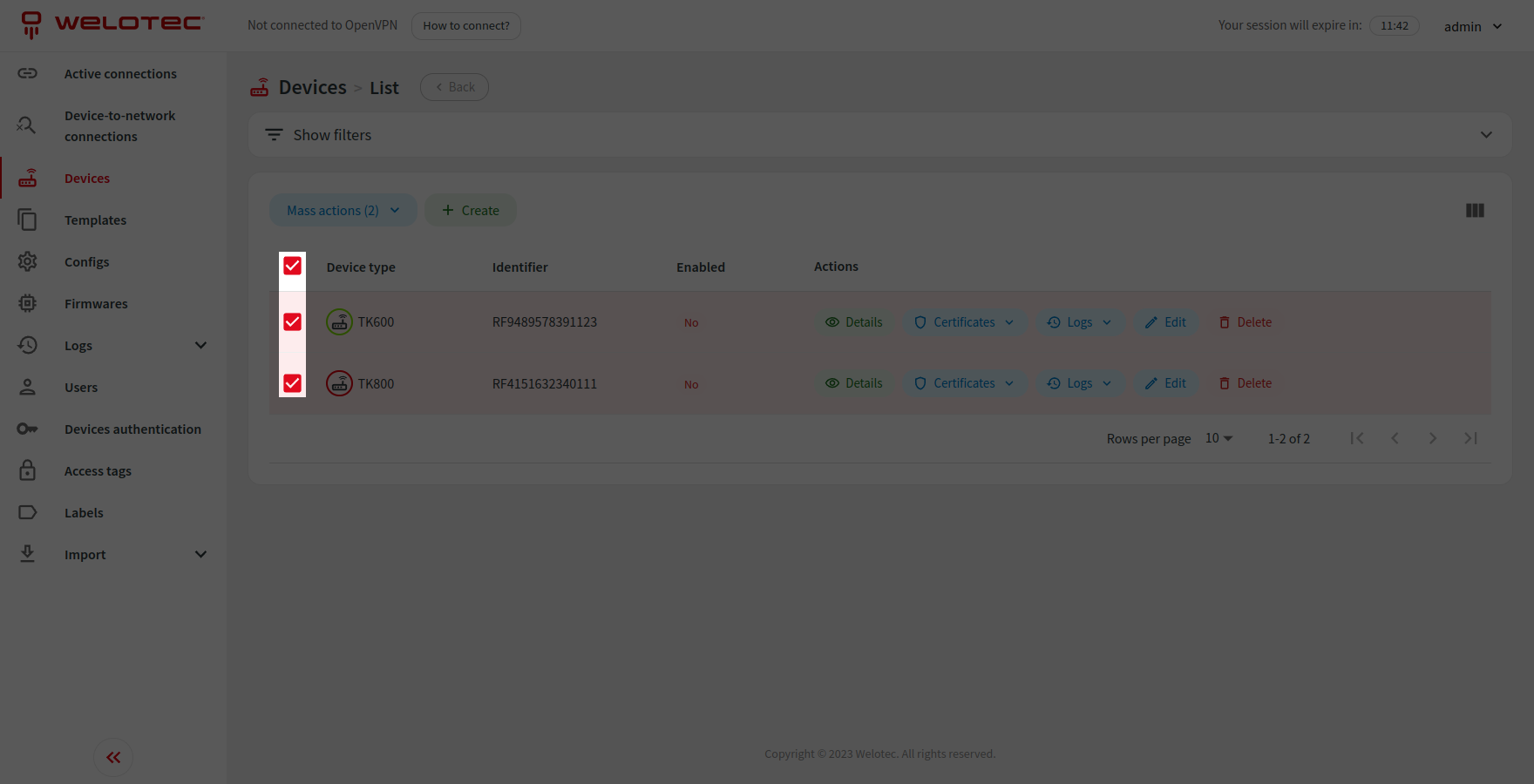Uncheck the select-all devices checkbox
Screen dimensions: 1534x784
click(292, 267)
